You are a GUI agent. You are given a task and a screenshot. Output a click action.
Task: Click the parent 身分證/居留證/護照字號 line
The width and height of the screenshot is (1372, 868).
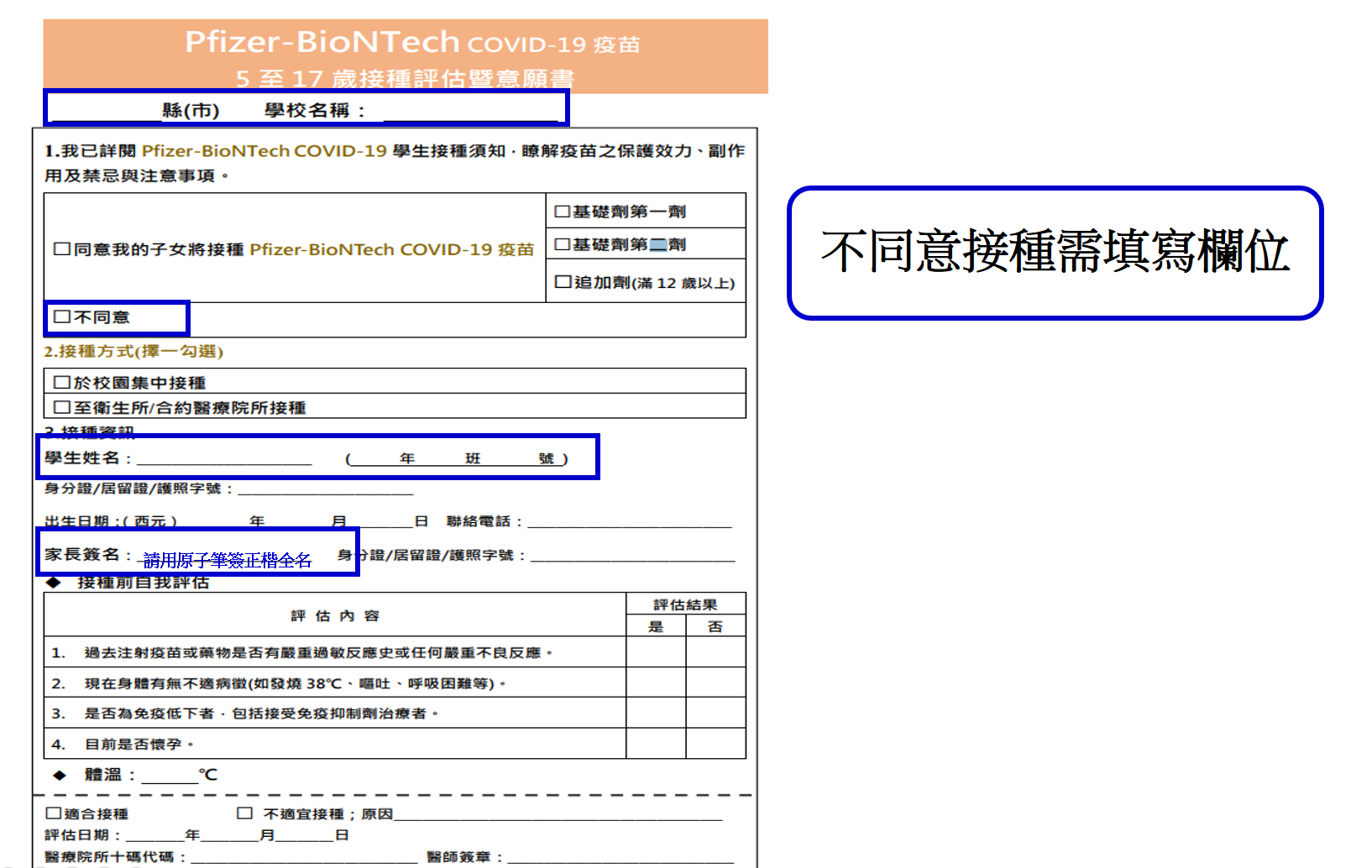point(633,555)
